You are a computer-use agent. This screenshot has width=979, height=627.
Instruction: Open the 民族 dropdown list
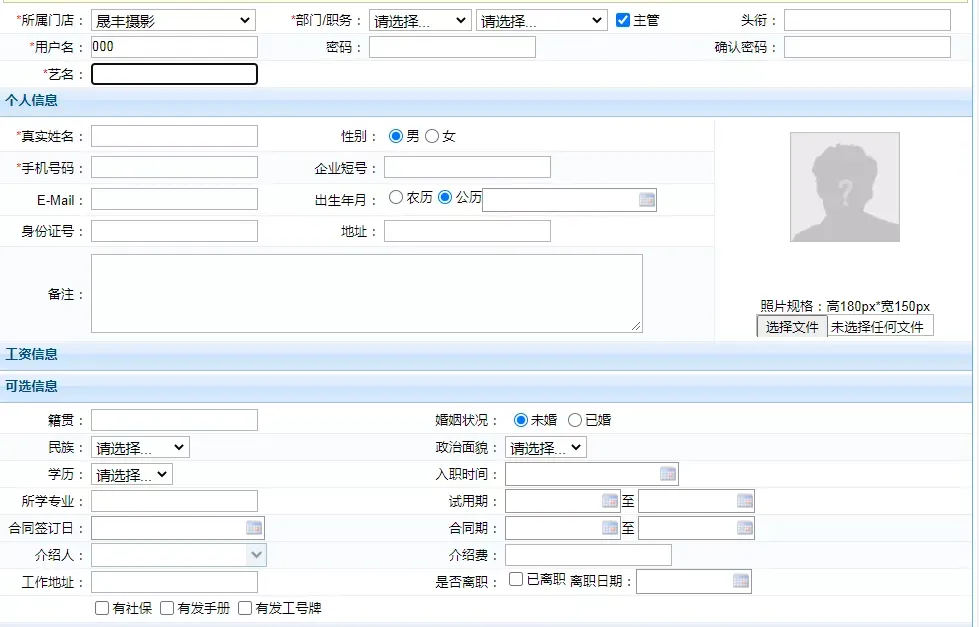tap(140, 447)
